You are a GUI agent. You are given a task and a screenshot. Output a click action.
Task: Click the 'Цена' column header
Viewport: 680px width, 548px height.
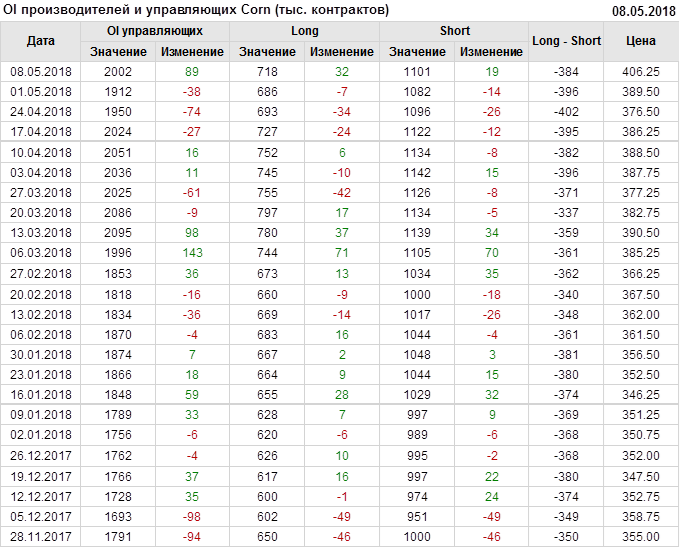click(x=640, y=41)
